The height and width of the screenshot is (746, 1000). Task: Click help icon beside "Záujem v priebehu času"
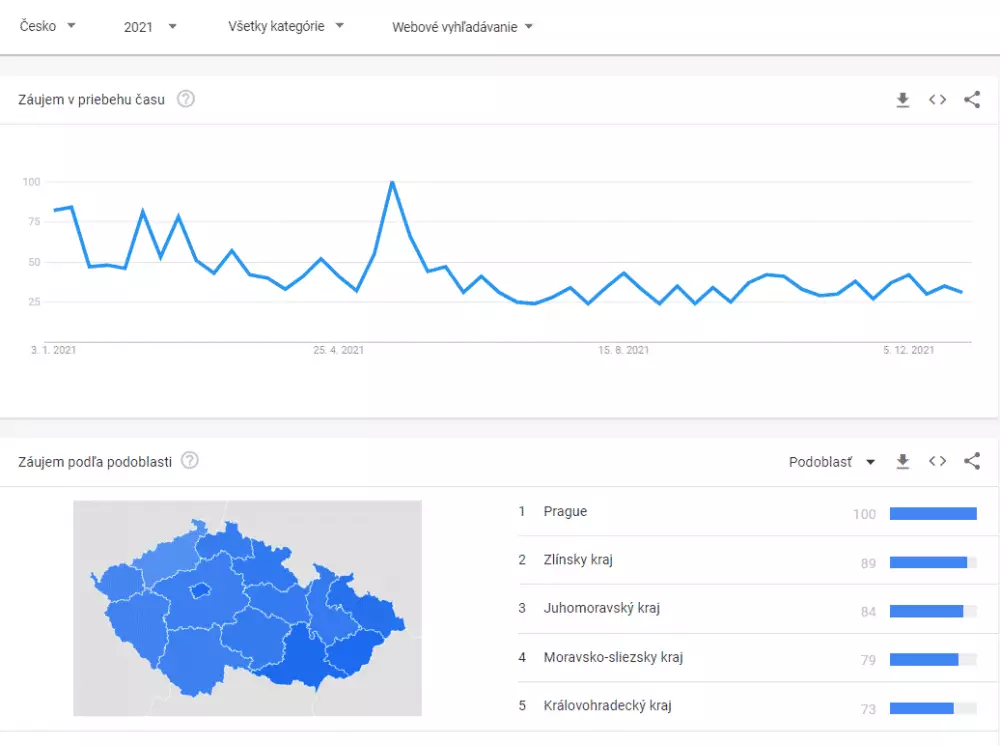pyautogui.click(x=185, y=99)
